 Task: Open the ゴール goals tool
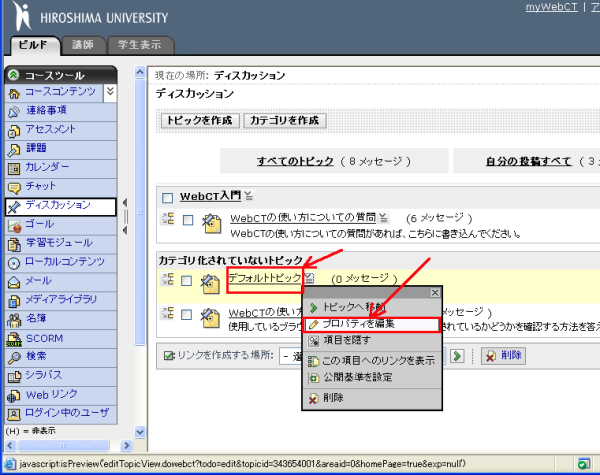[x=40, y=224]
